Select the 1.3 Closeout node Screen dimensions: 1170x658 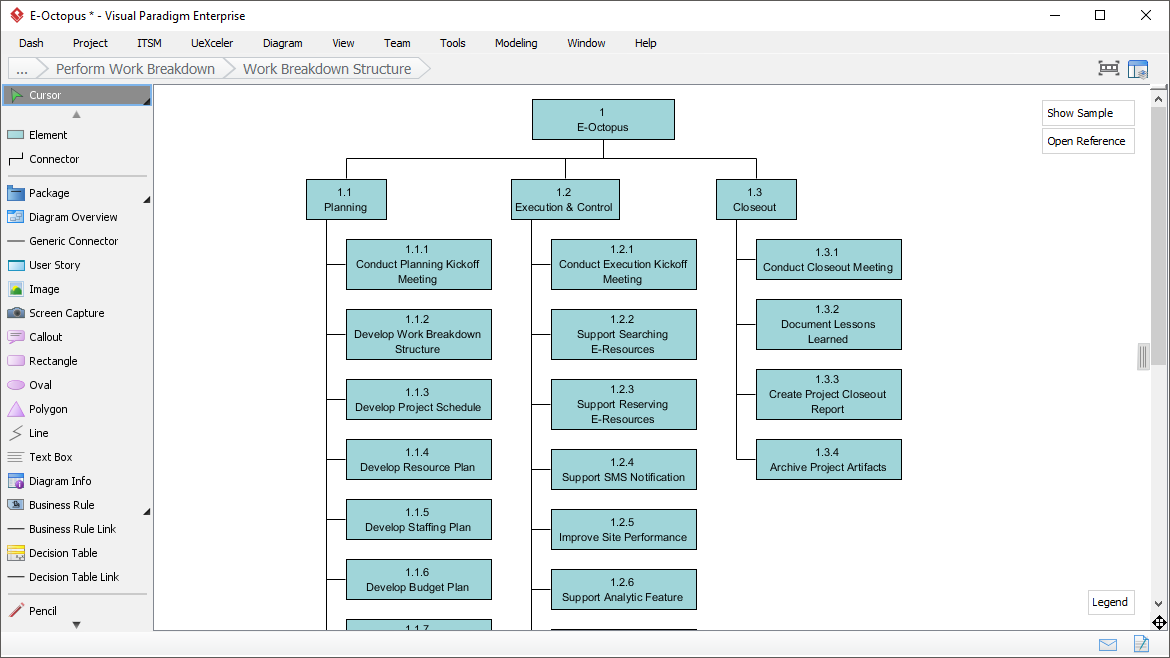[x=756, y=199]
